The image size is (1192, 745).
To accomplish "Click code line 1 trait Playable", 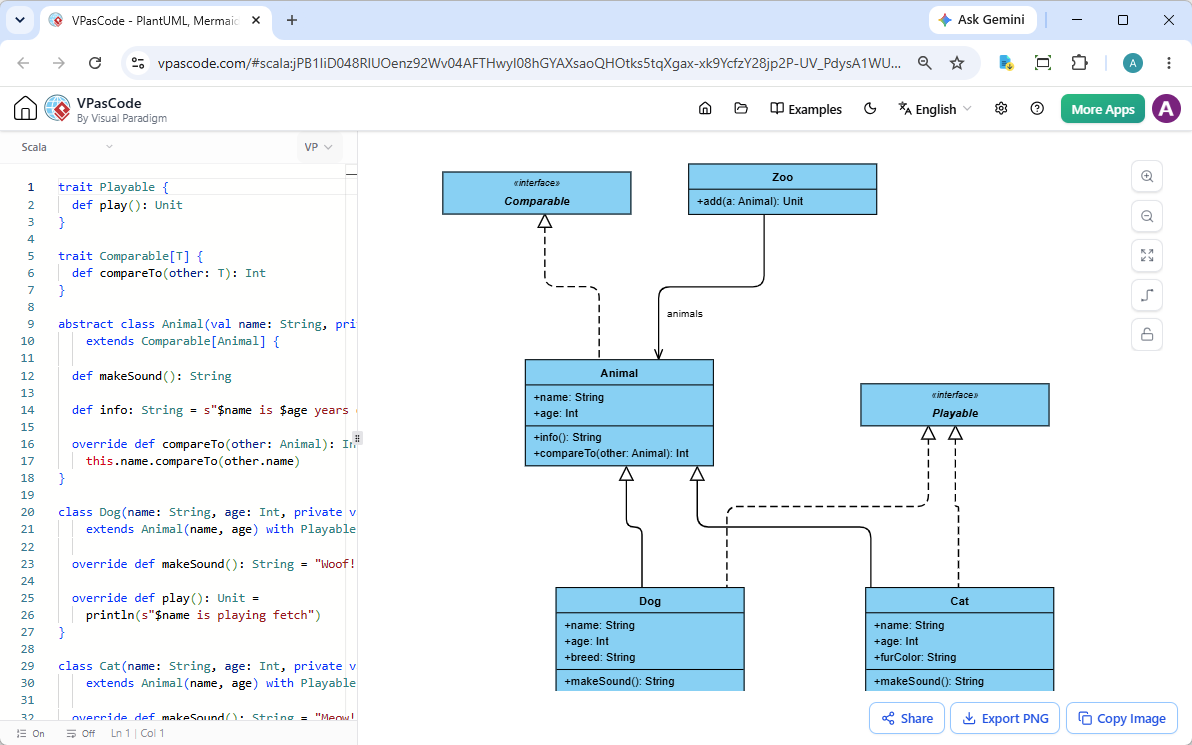I will point(113,187).
